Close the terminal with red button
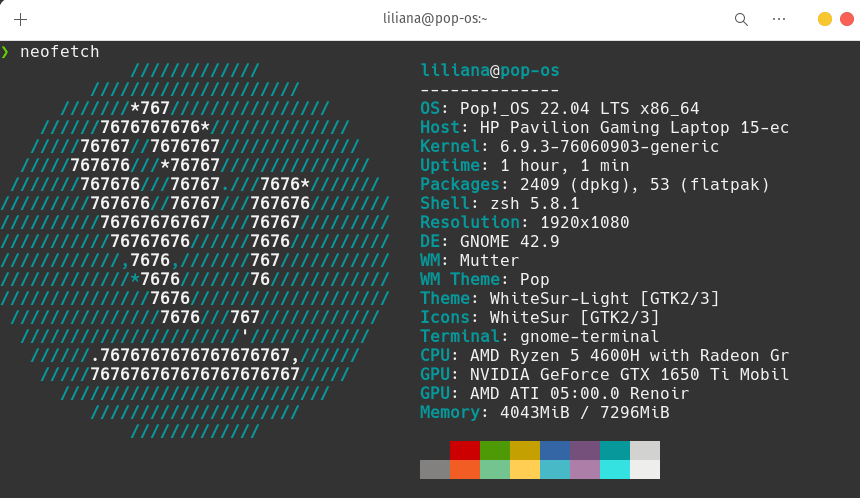Viewport: 860px width, 498px height. pyautogui.click(x=847, y=19)
